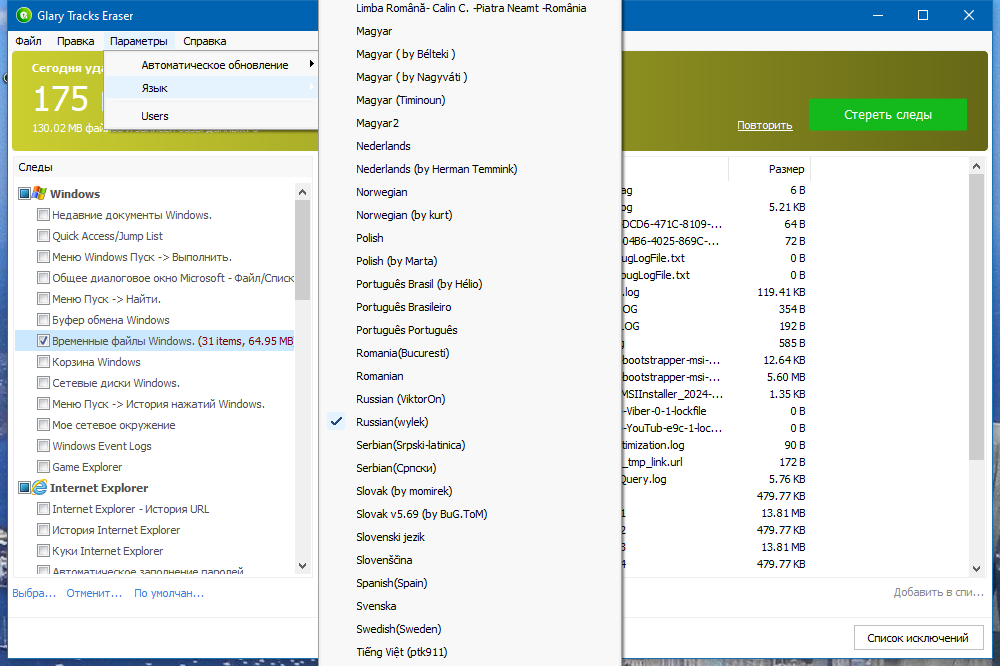Viewport: 1000px width, 666px height.
Task: Check 'Меню Windows Пуск -> Выполнить' option
Action: pyautogui.click(x=43, y=256)
